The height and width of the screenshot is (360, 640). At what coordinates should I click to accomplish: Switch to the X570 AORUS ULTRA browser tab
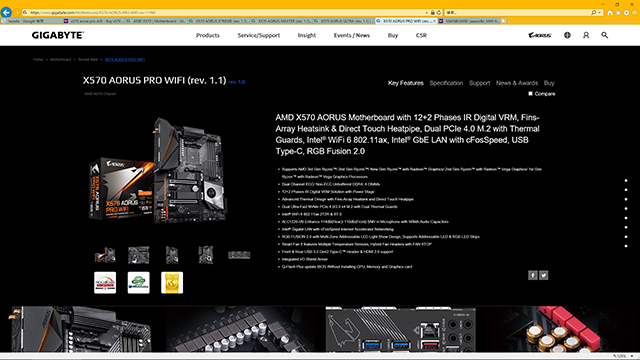pos(344,21)
